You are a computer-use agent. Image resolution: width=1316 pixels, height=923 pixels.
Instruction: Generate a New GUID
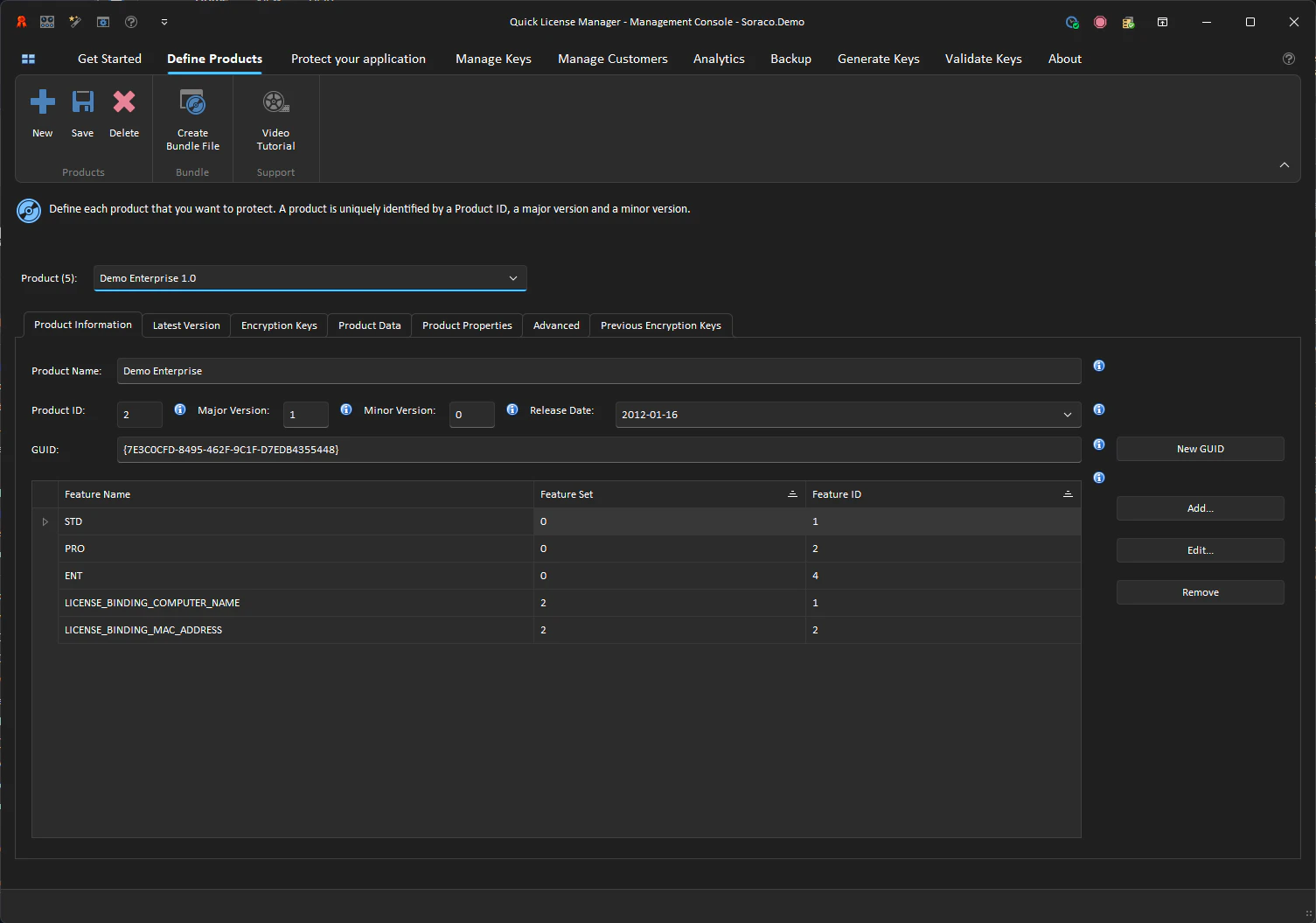click(1200, 448)
